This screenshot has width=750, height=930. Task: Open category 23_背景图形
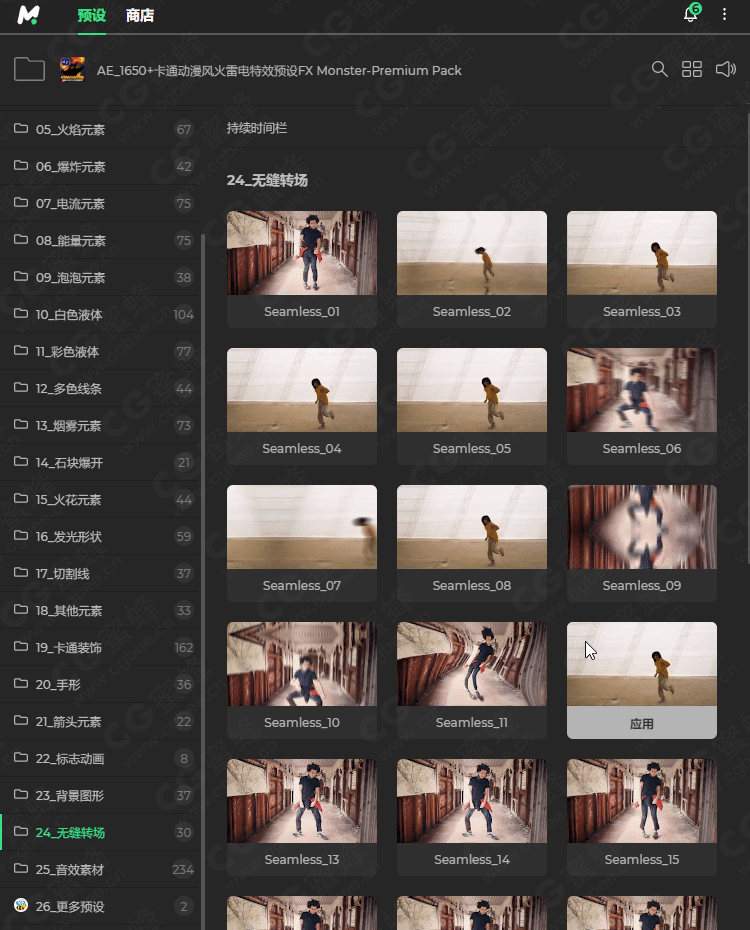(100, 795)
